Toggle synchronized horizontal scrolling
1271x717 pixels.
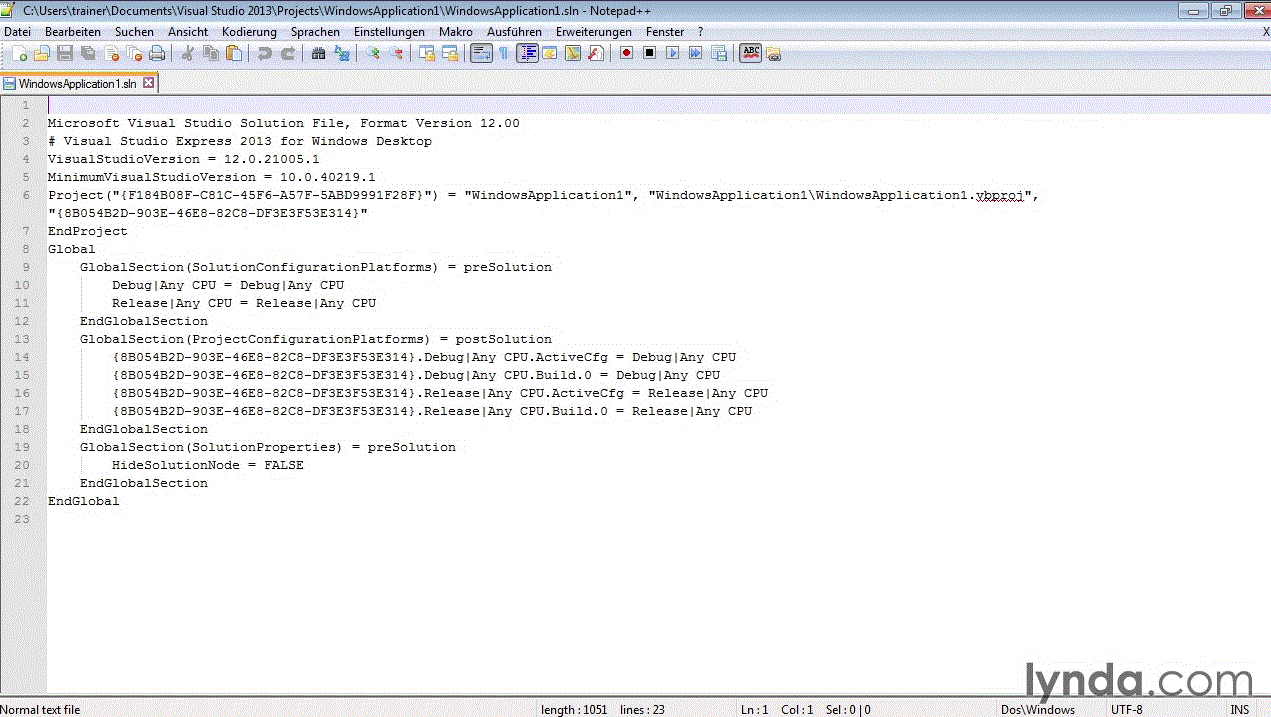pos(450,53)
